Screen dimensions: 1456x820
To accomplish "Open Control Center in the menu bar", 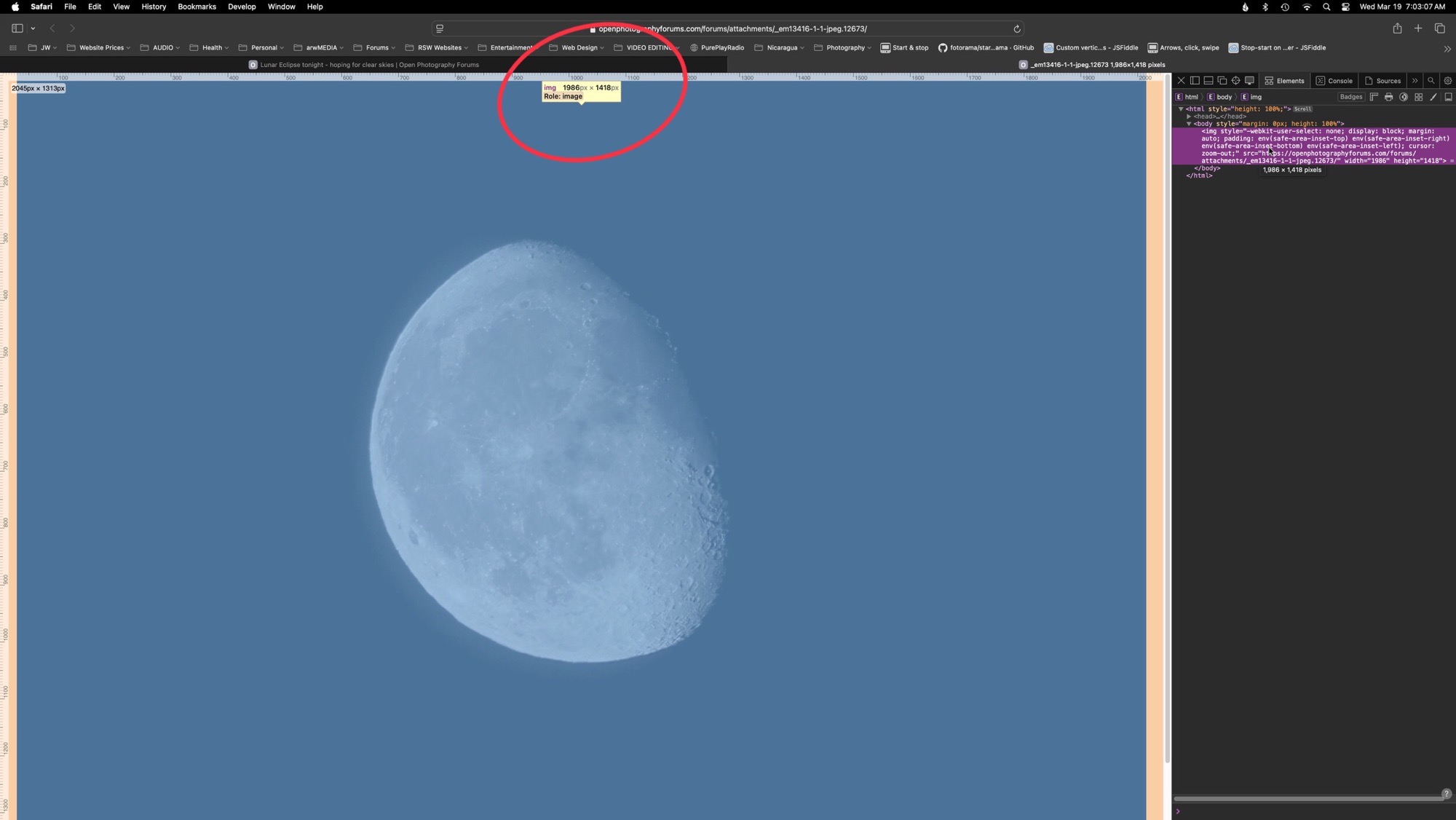I will tap(1345, 7).
